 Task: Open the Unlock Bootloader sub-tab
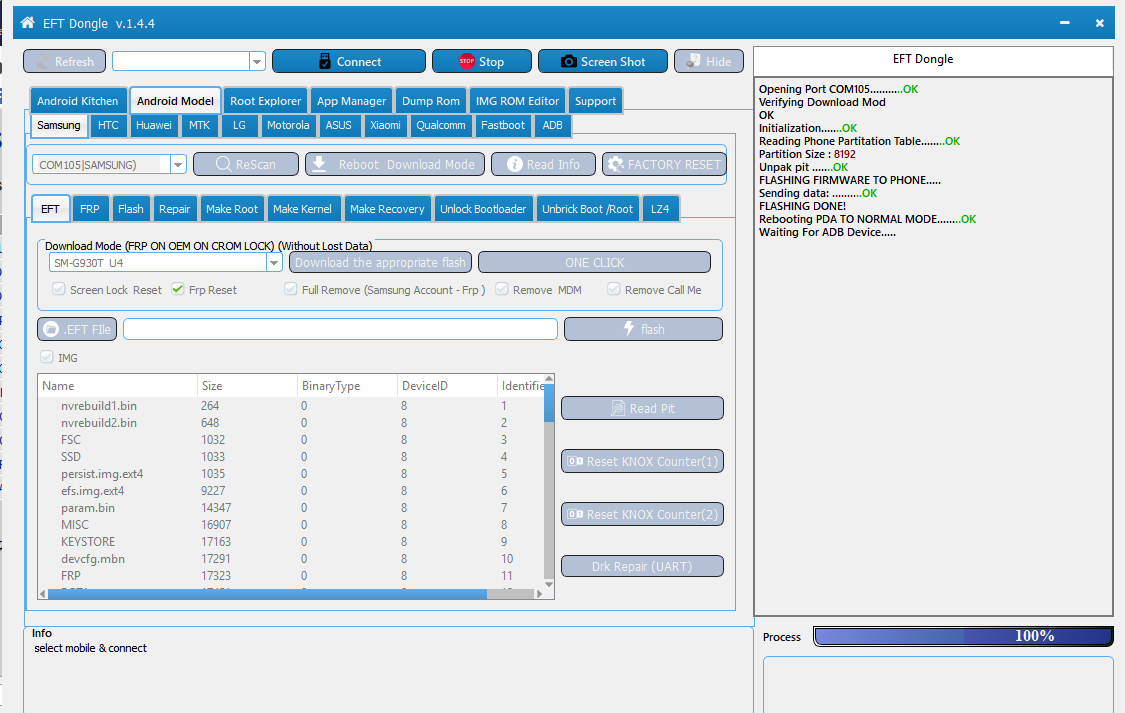coord(483,209)
